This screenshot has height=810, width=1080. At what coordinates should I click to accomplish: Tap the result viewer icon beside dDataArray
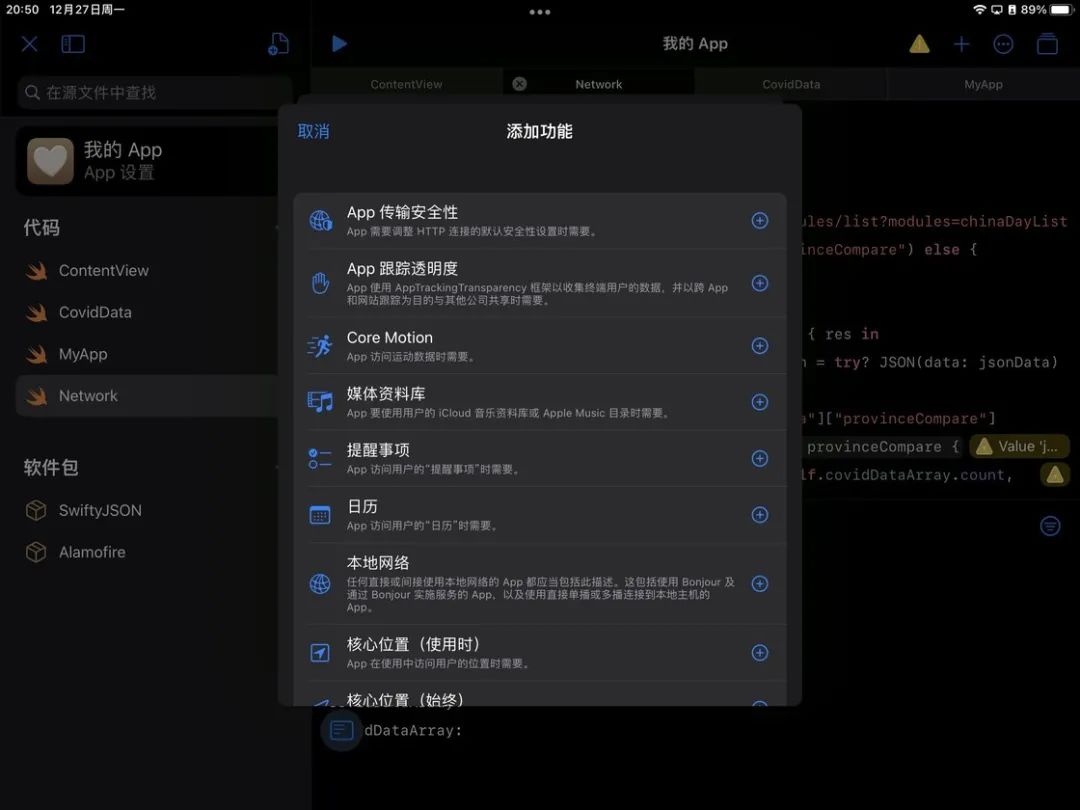coord(342,730)
